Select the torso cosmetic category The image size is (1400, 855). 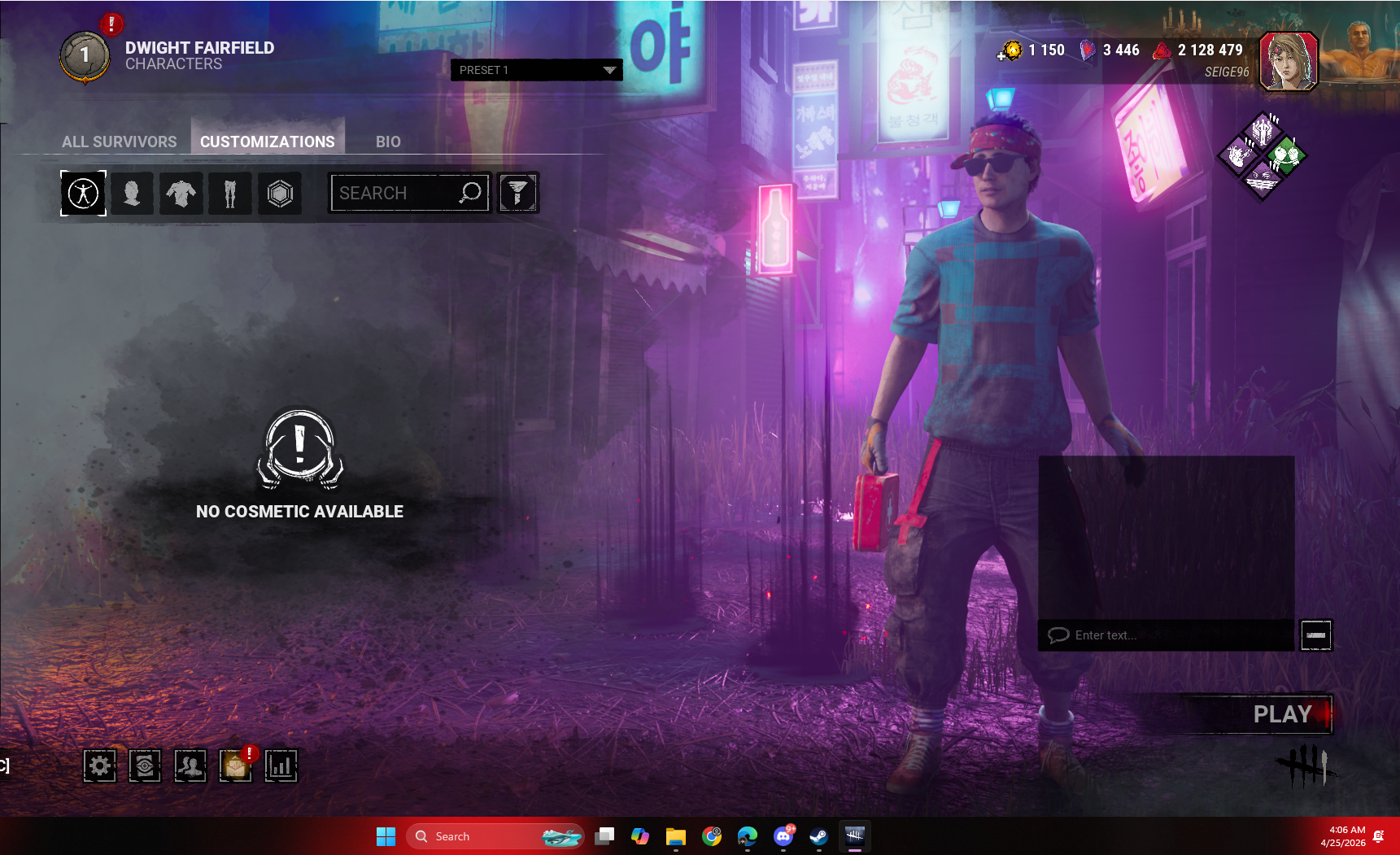(181, 194)
